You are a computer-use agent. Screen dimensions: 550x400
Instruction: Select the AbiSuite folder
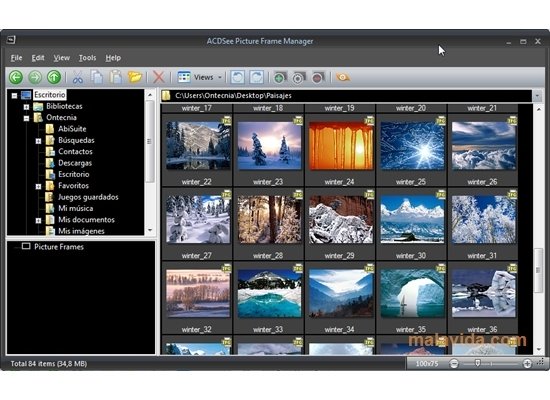(x=72, y=129)
